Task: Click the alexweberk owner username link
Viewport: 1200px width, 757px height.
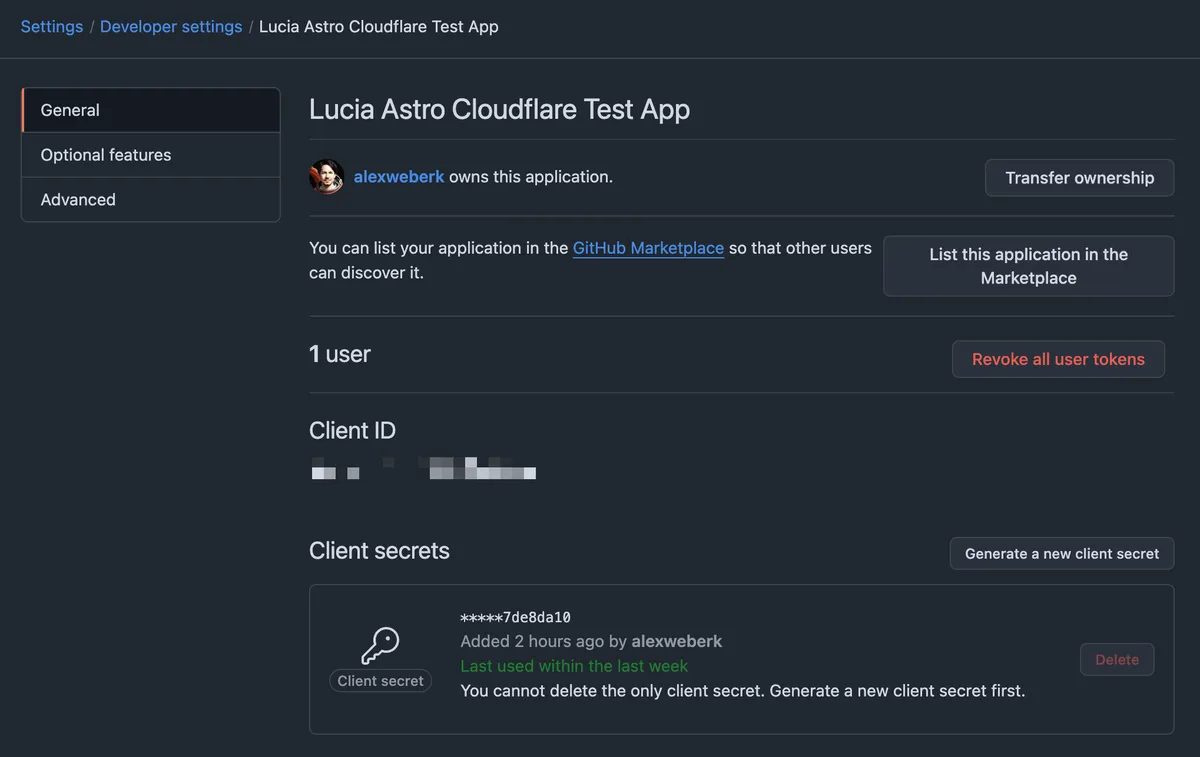Action: (398, 176)
